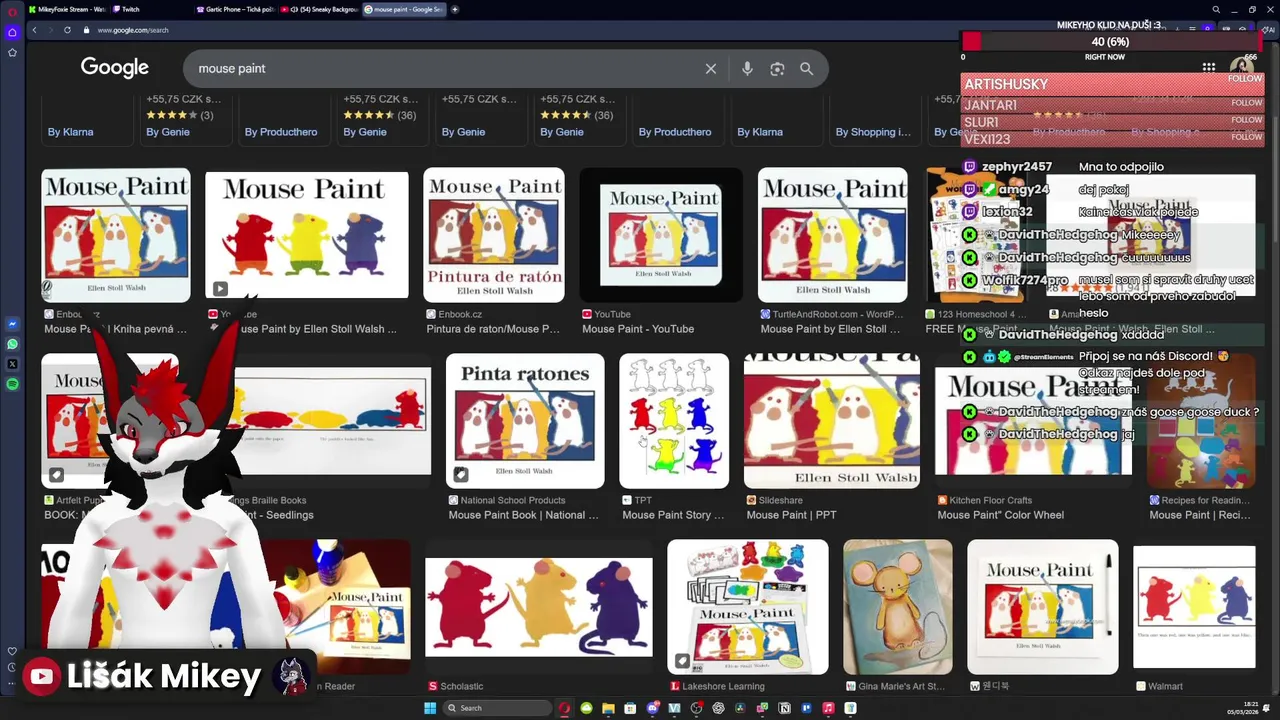Viewport: 1280px width, 720px height.
Task: Open the TPT colored mice story thumbnail
Action: coord(674,421)
